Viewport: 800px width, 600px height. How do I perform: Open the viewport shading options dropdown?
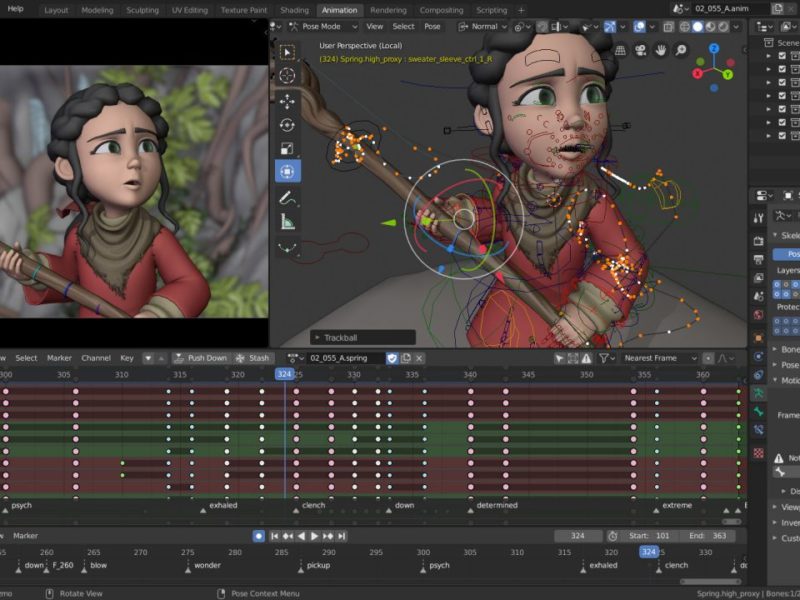[x=736, y=27]
